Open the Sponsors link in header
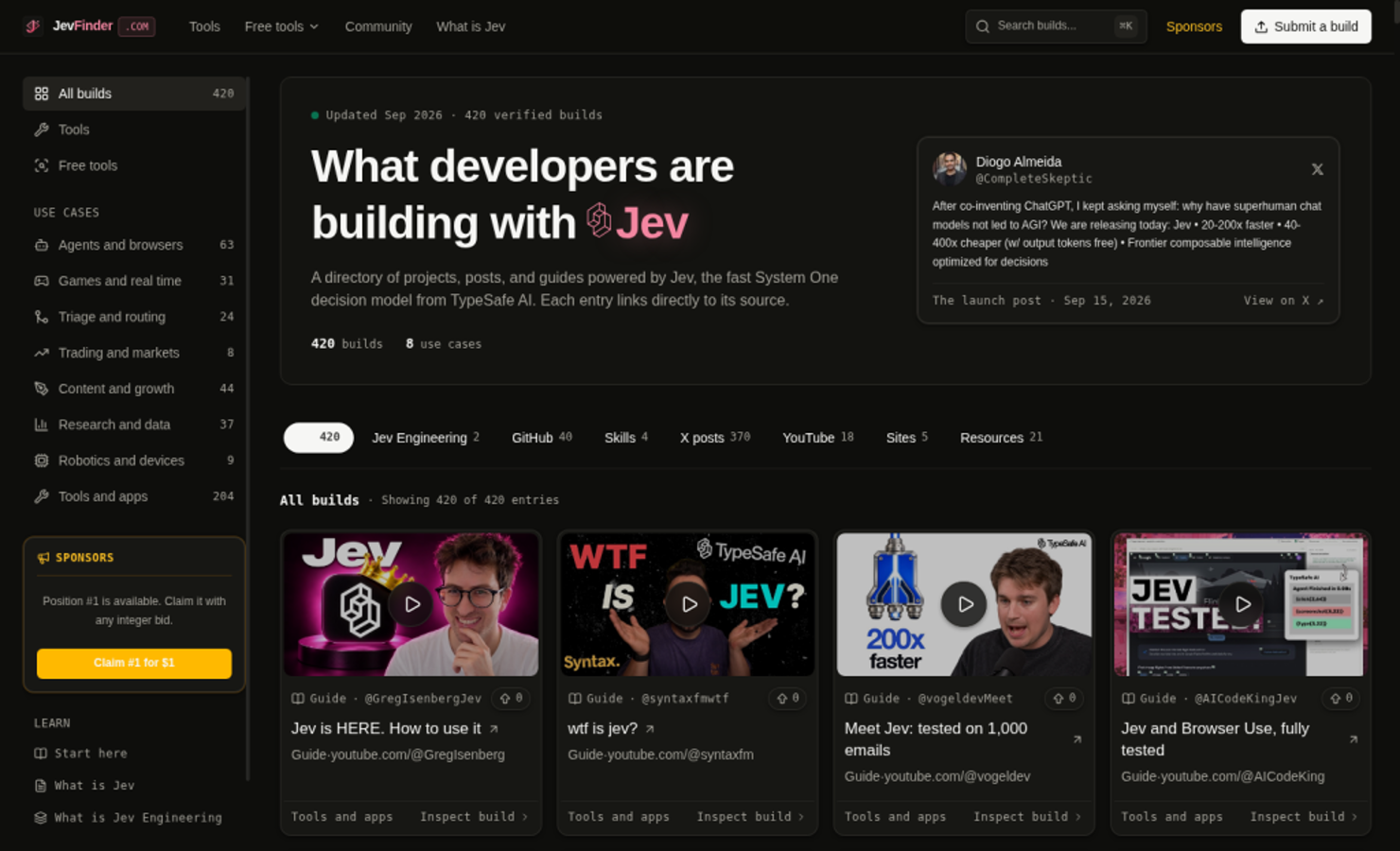This screenshot has height=851, width=1400. coord(1194,26)
